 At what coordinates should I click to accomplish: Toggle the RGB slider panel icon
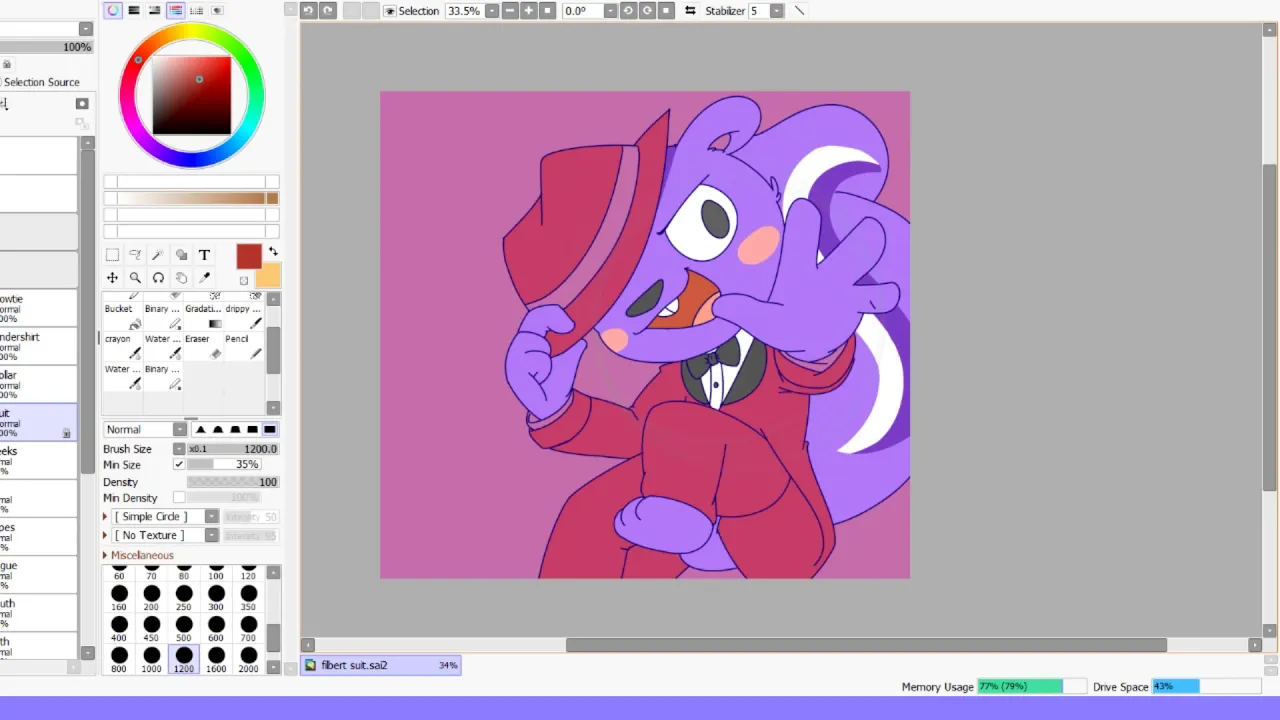click(134, 10)
